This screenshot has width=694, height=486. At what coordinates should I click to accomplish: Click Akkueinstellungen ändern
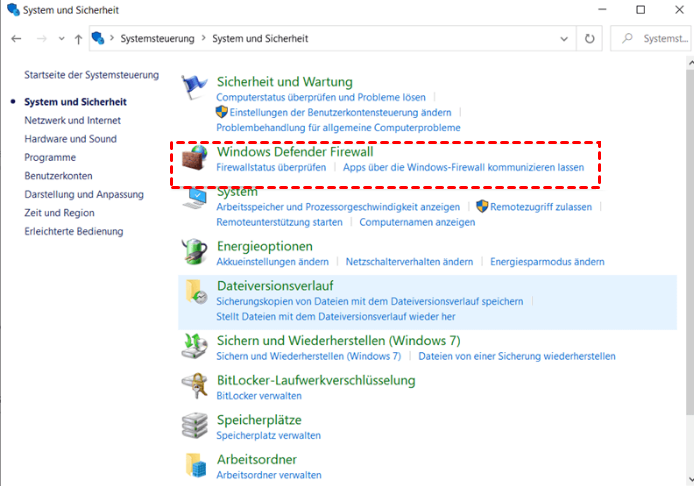[272, 262]
